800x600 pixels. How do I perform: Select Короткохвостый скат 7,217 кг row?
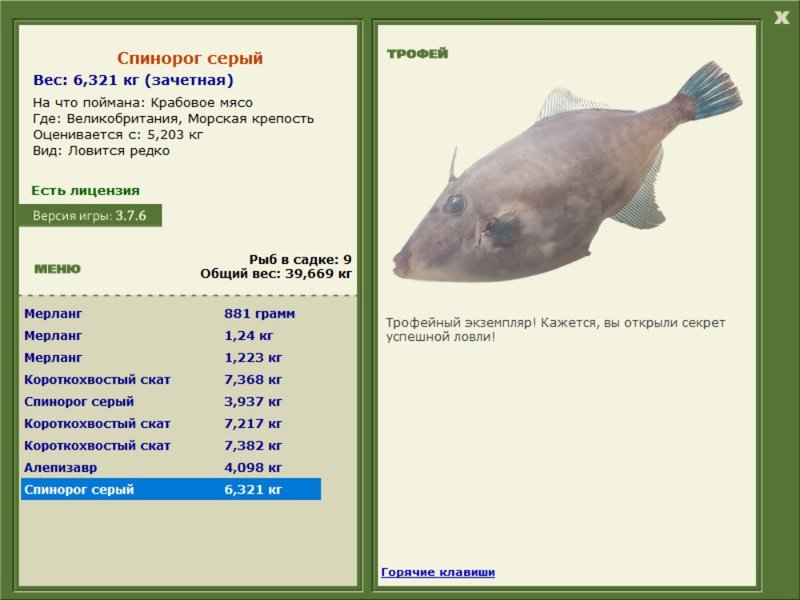171,423
